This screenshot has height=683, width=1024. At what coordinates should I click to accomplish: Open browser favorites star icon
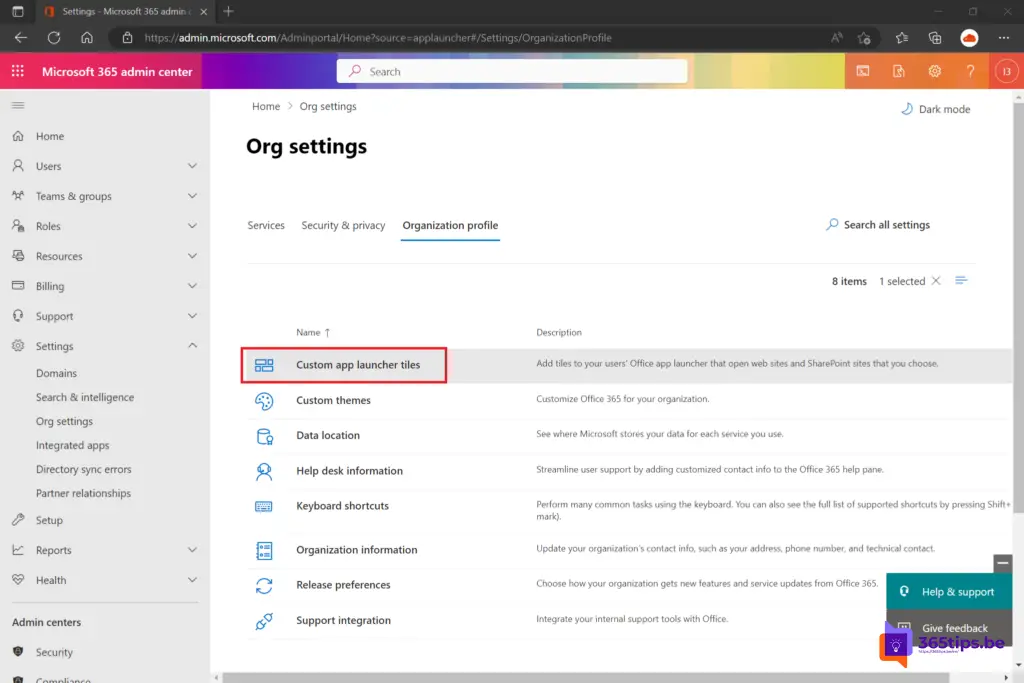[x=902, y=38]
